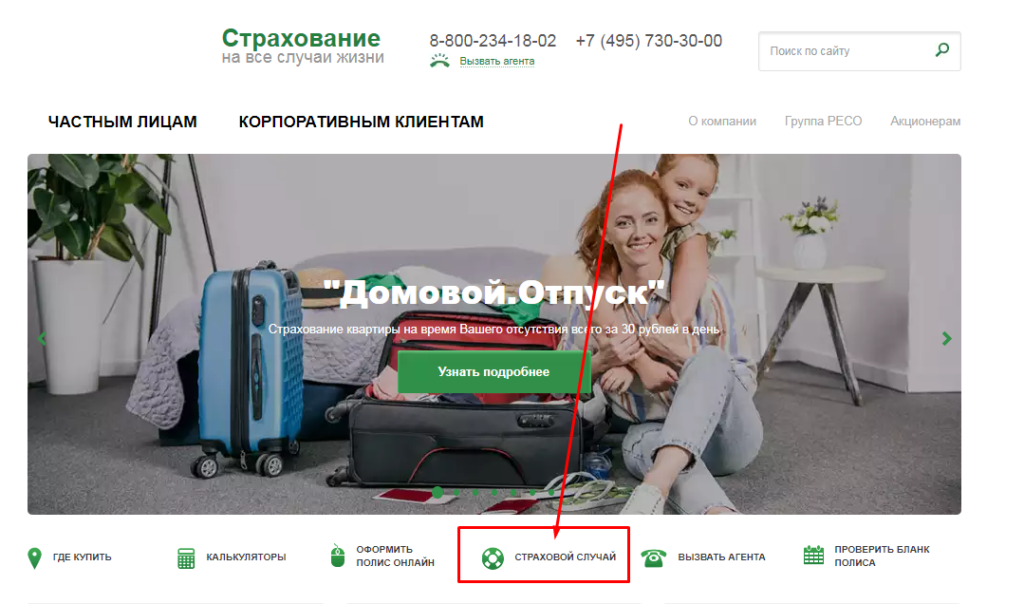The image size is (1024, 604).
Task: Click calendar grid icon for Проверить бланк полиса
Action: (x=813, y=555)
